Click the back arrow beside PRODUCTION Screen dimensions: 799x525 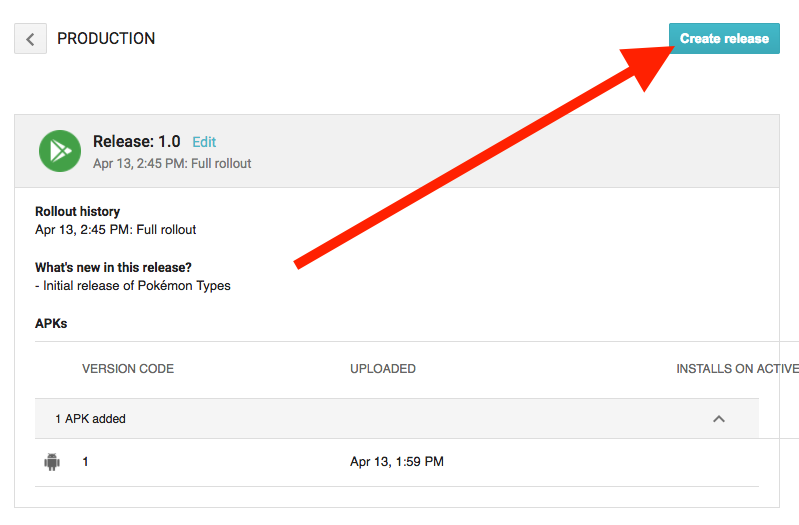[x=30, y=39]
